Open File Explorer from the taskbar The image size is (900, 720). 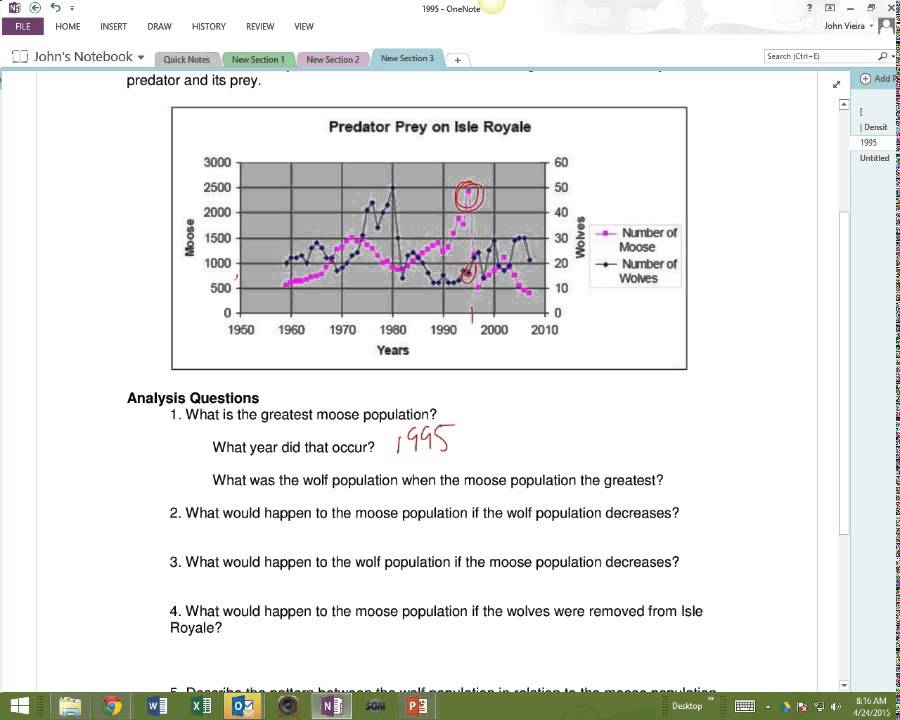[x=70, y=706]
